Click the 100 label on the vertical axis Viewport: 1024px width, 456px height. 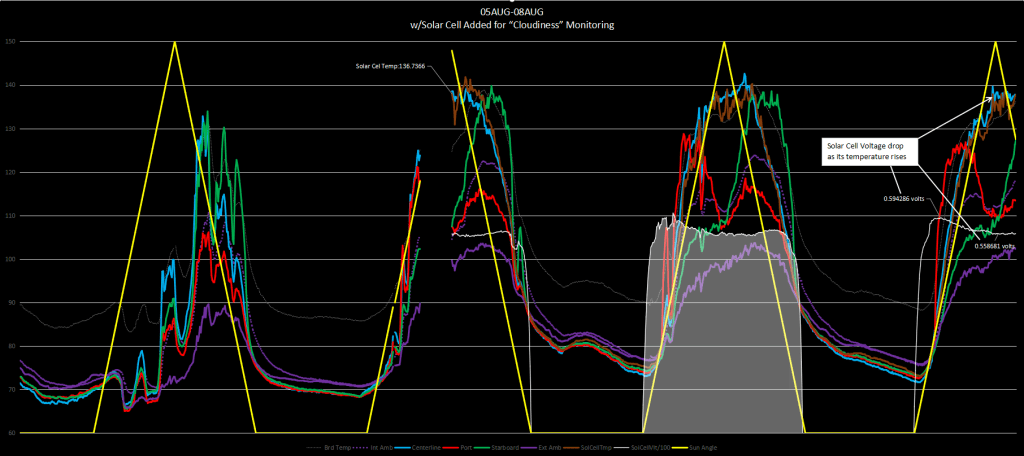pyautogui.click(x=10, y=259)
